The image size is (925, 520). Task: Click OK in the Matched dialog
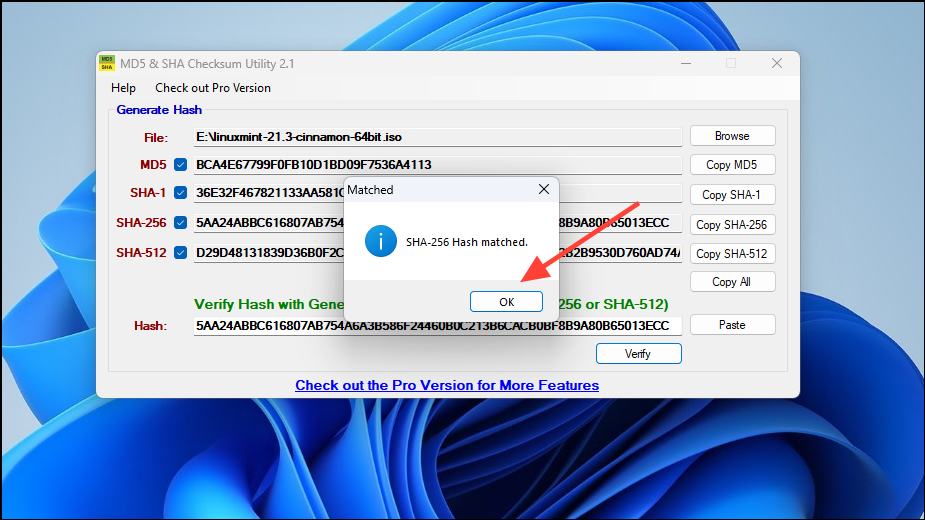[506, 302]
